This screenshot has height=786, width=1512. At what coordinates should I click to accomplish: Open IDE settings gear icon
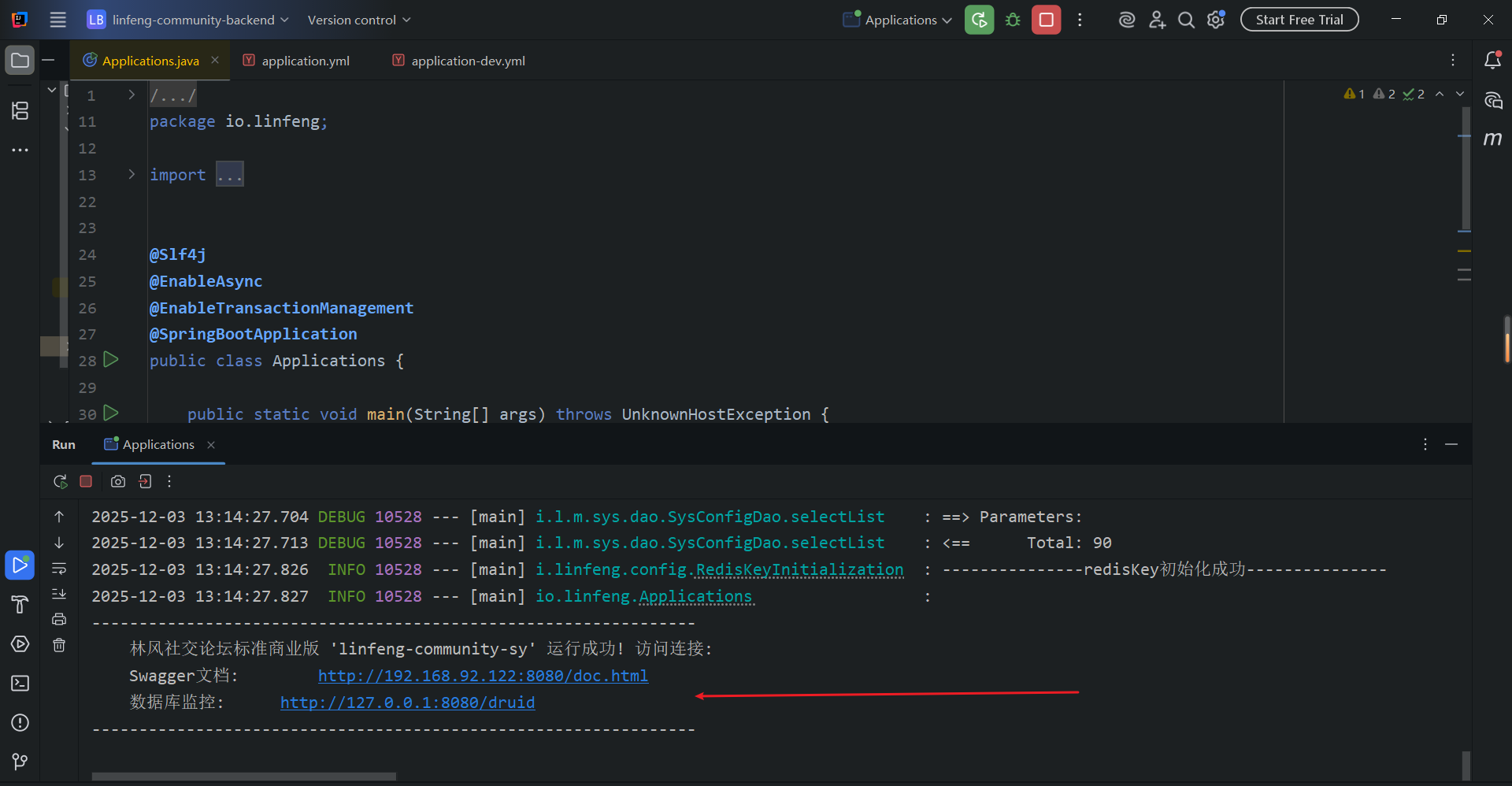(x=1216, y=20)
